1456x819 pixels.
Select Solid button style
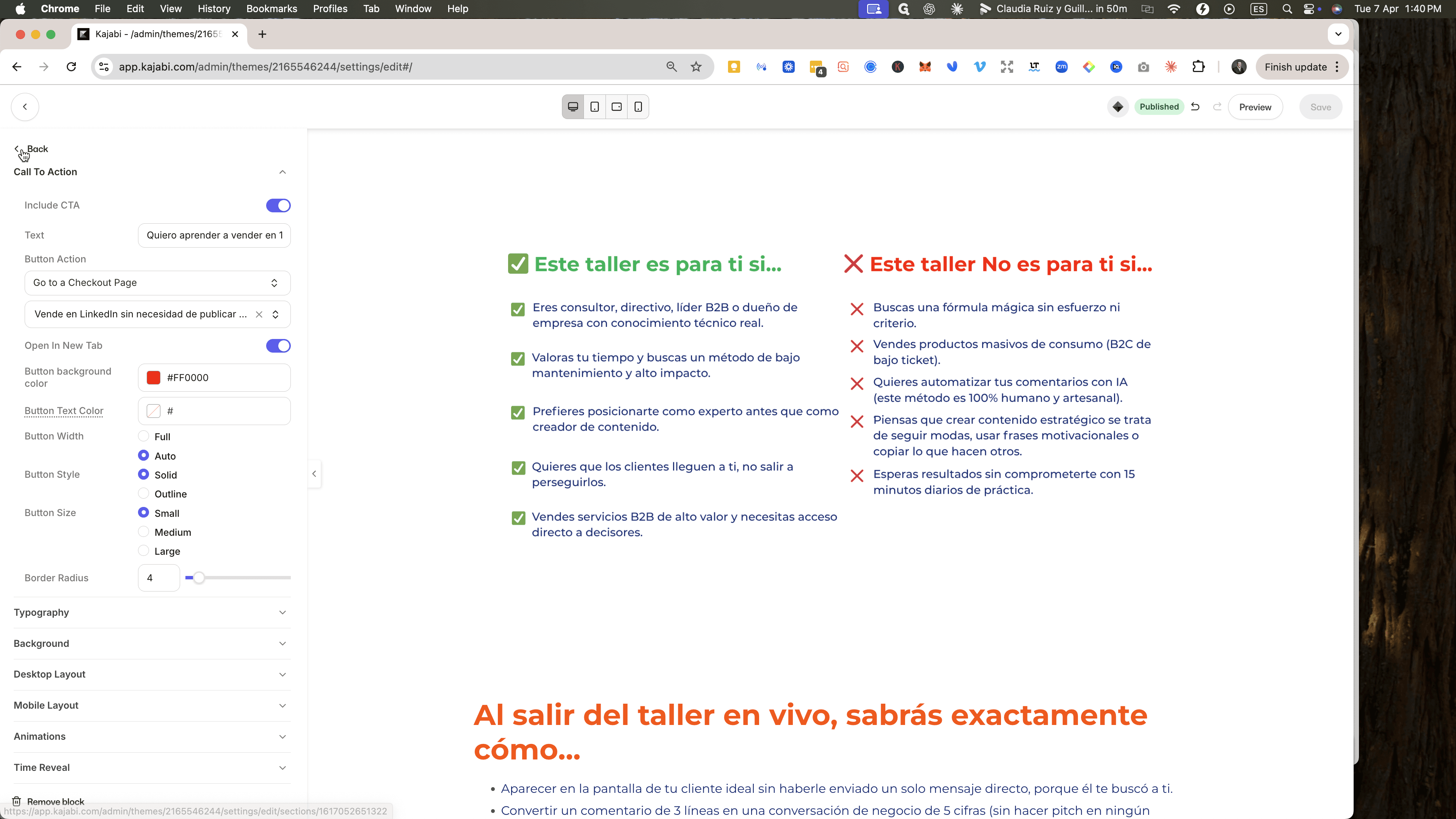(144, 474)
